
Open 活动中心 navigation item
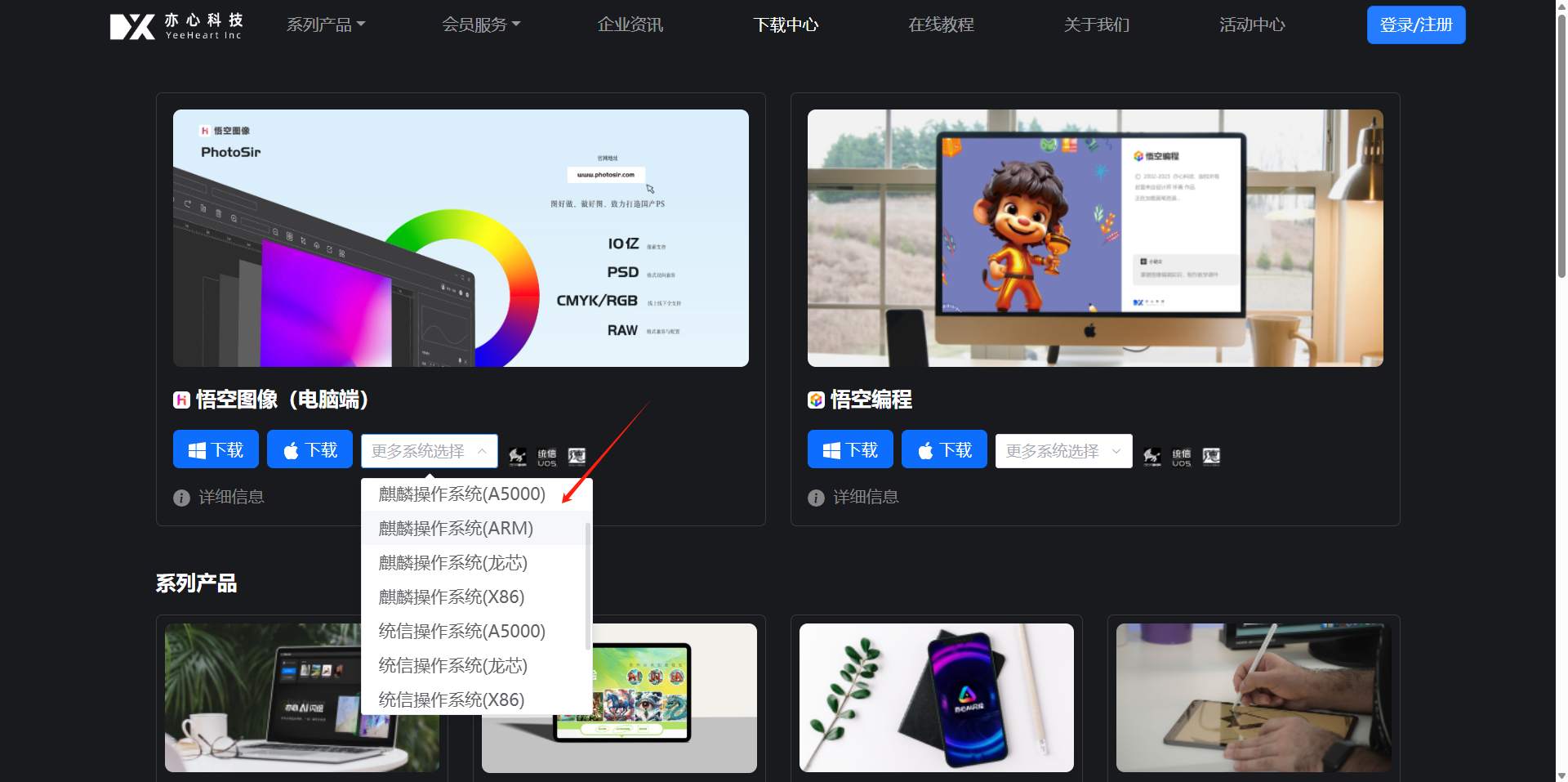pos(1252,25)
